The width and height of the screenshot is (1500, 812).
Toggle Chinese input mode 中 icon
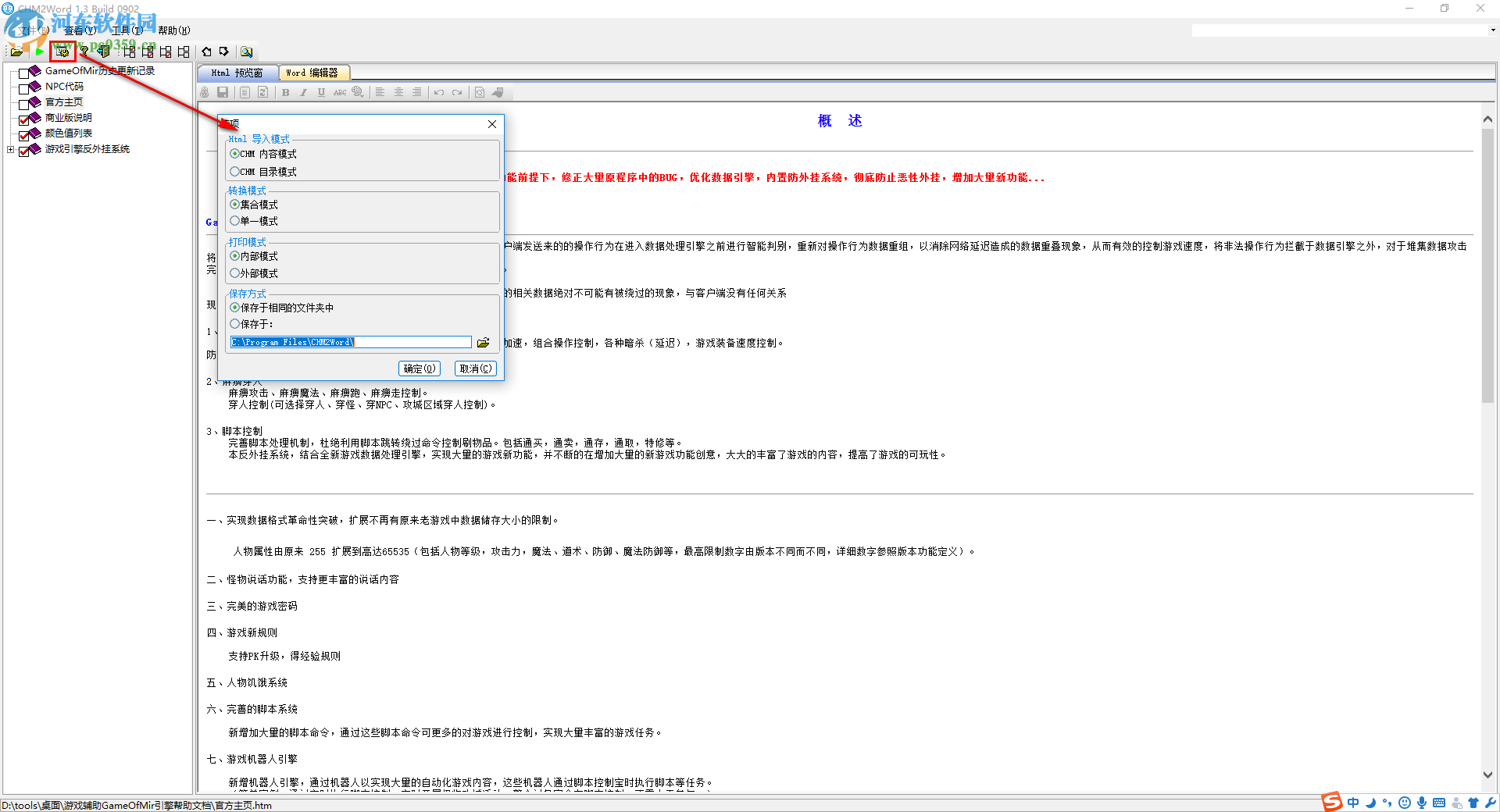tap(1353, 802)
